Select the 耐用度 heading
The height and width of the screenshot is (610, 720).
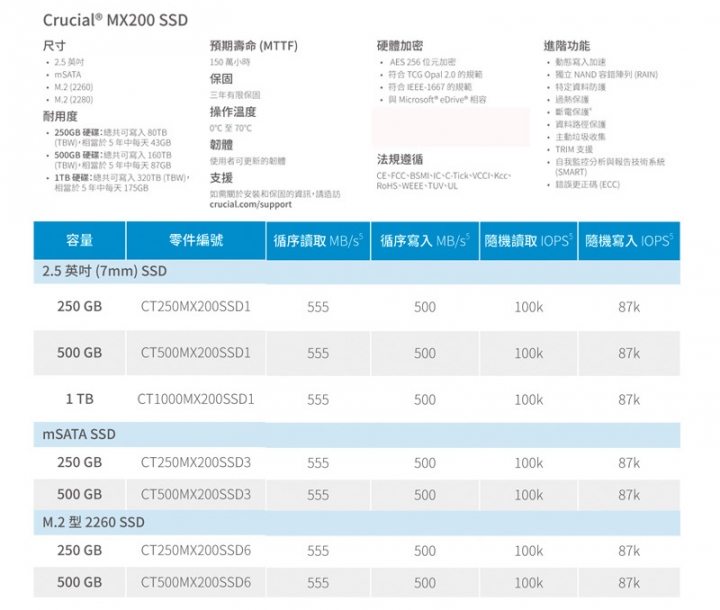tap(60, 117)
